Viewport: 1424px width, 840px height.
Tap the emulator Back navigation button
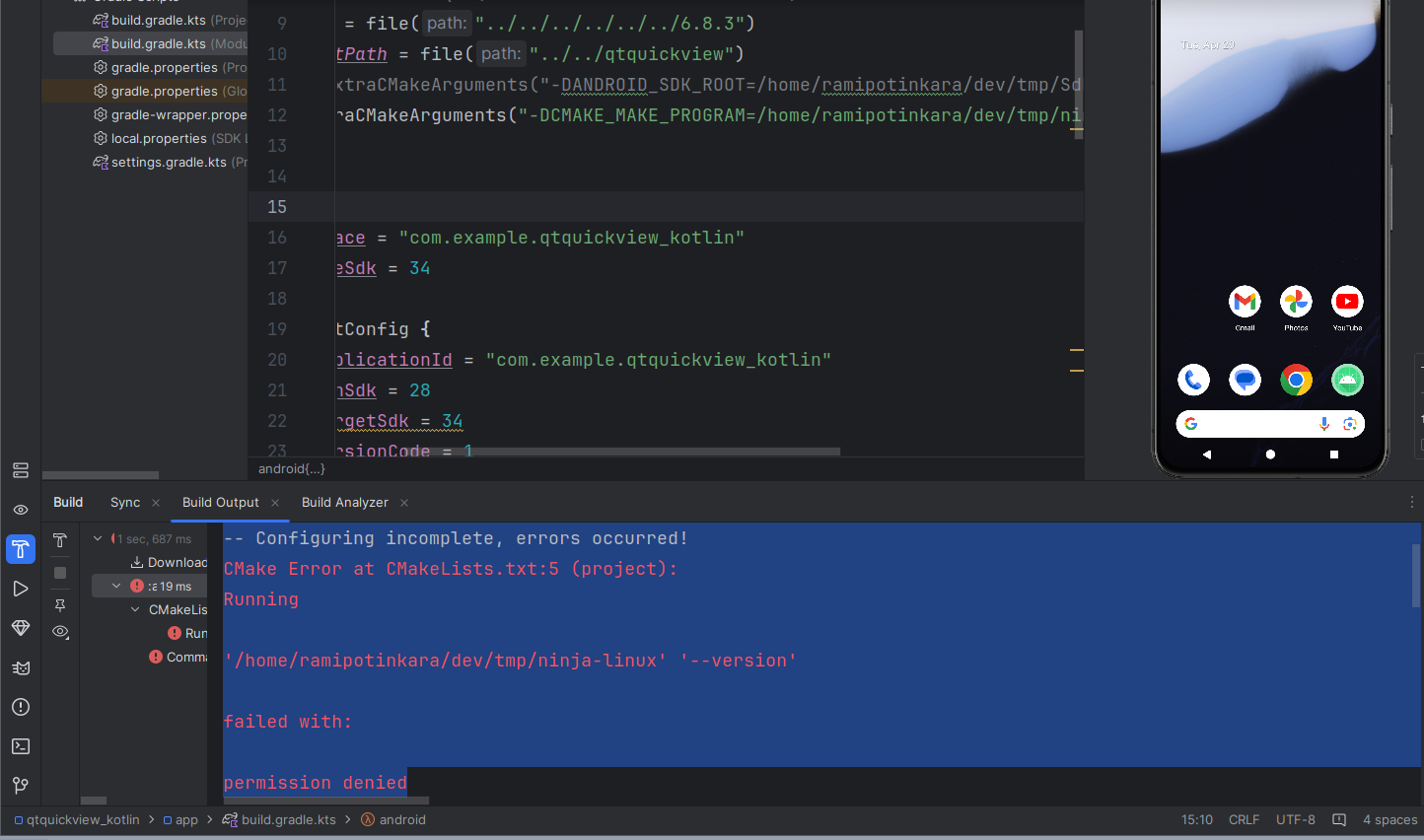click(1207, 455)
